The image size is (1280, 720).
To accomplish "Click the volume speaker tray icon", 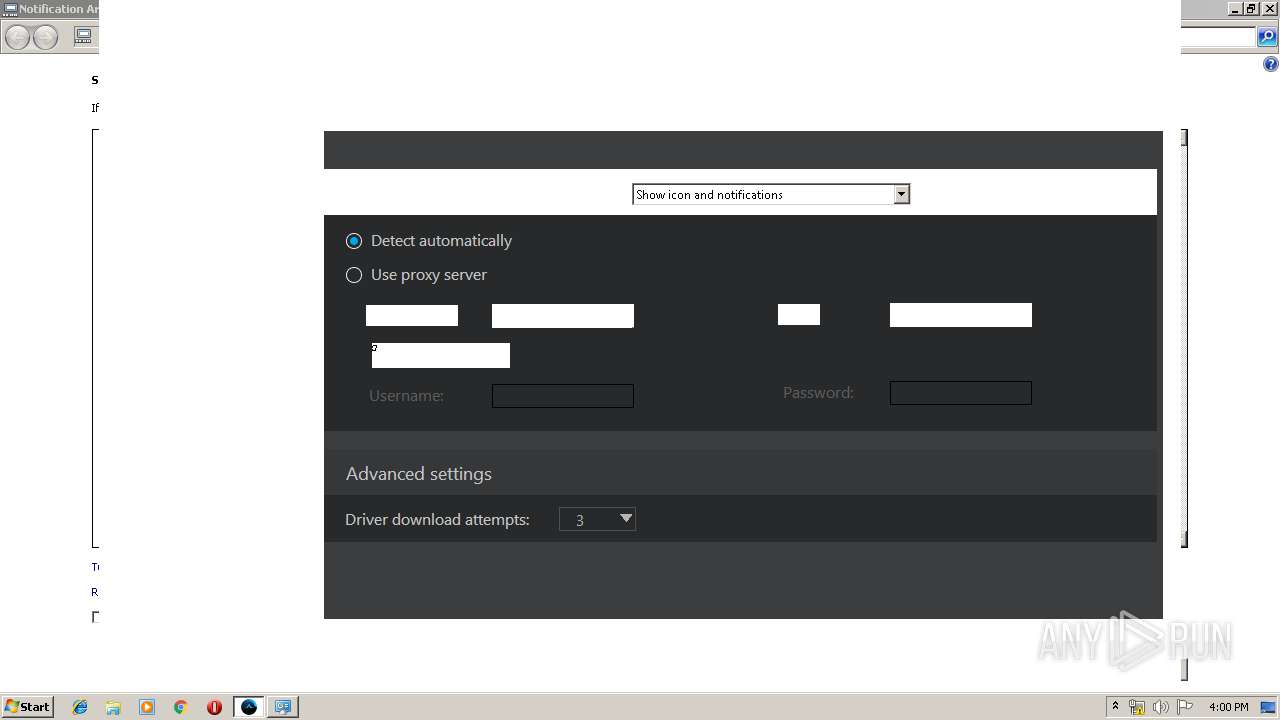I will point(1161,707).
